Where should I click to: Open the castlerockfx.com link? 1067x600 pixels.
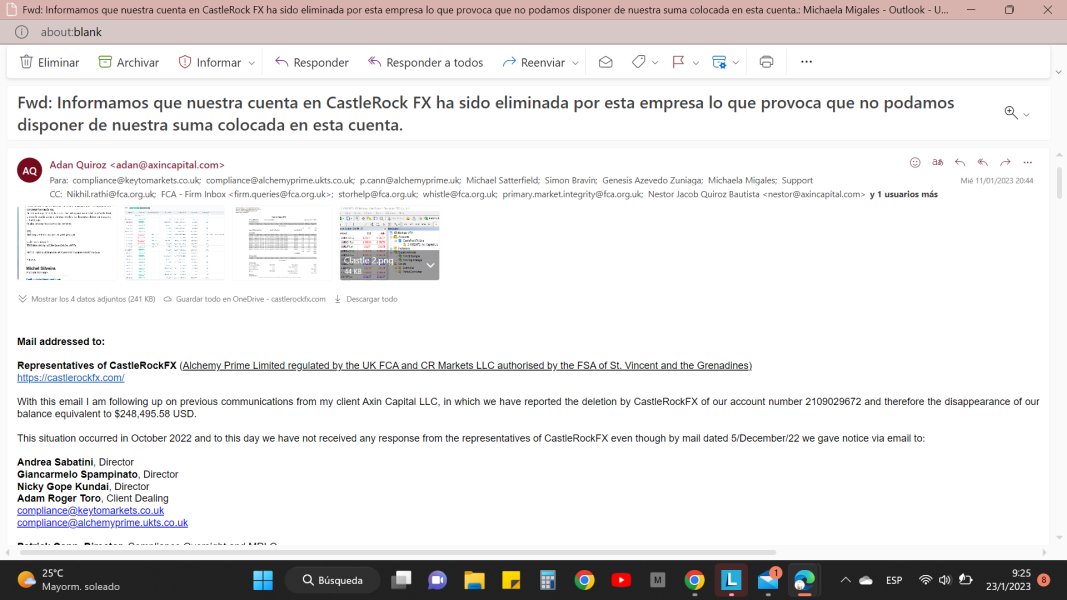[x=71, y=378]
